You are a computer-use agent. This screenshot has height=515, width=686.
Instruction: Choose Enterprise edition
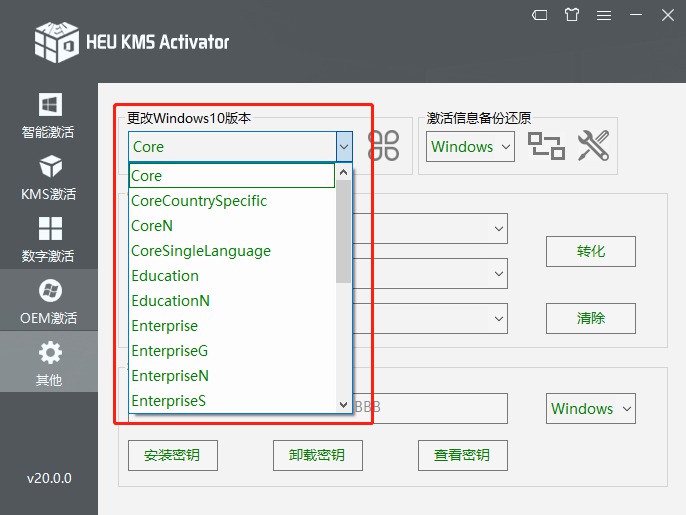pyautogui.click(x=232, y=326)
